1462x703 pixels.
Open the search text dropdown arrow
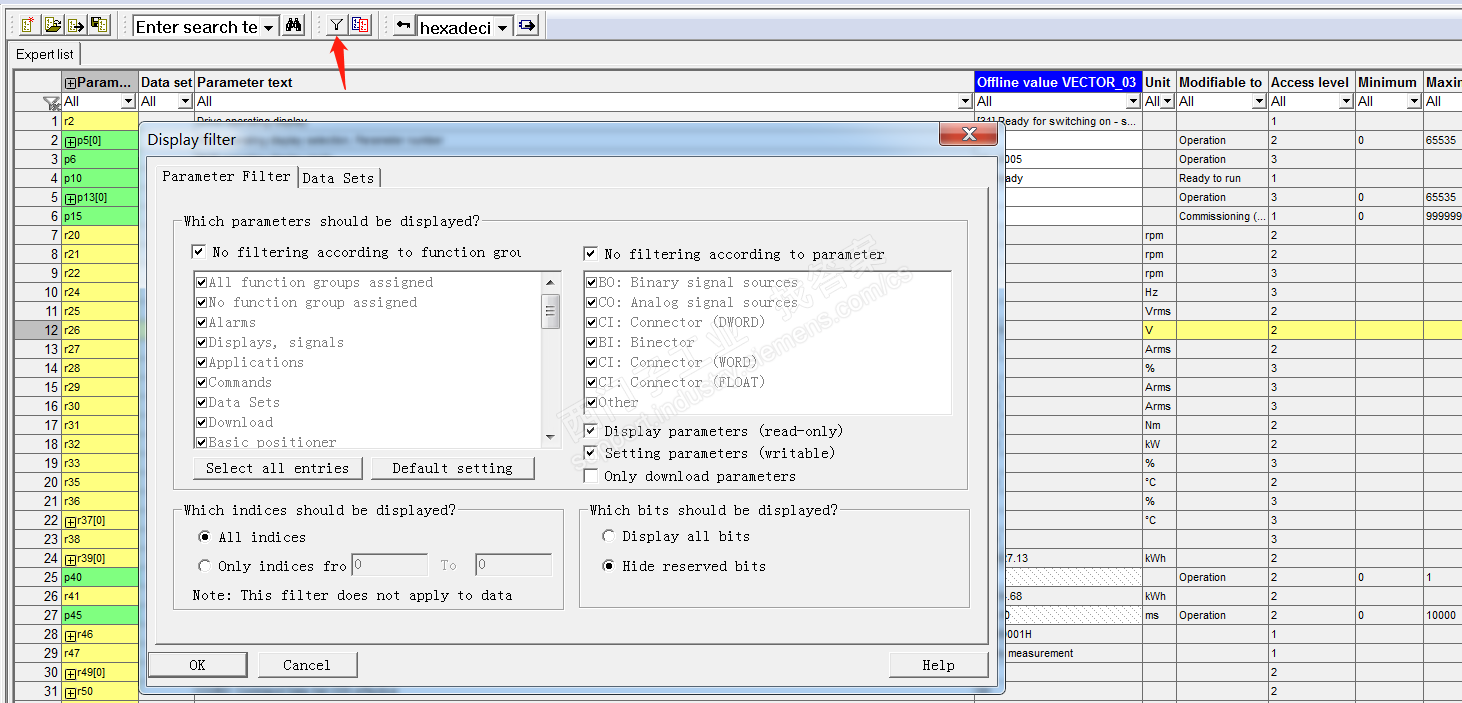tap(269, 27)
